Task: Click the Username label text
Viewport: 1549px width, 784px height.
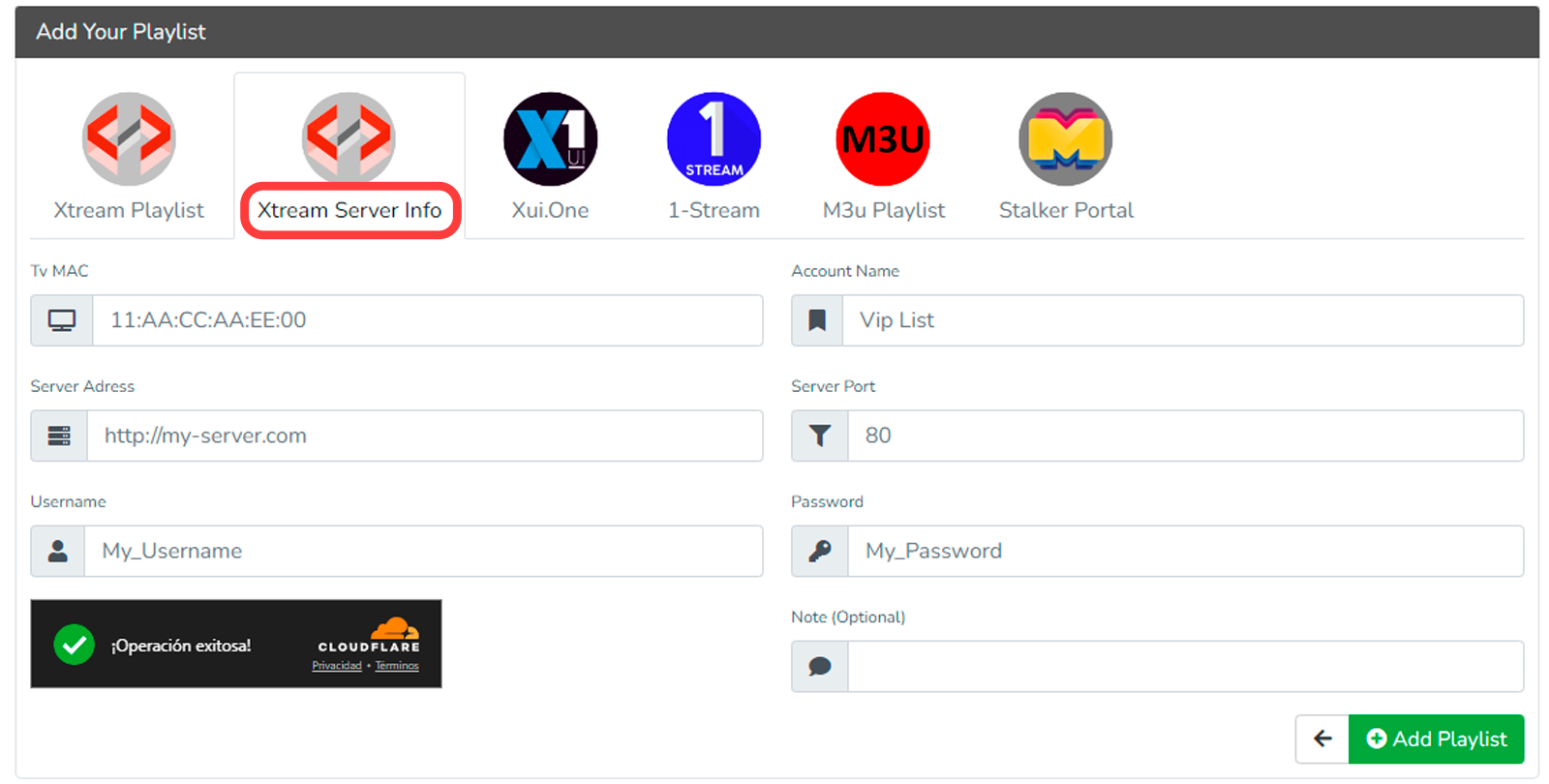Action: 68,501
